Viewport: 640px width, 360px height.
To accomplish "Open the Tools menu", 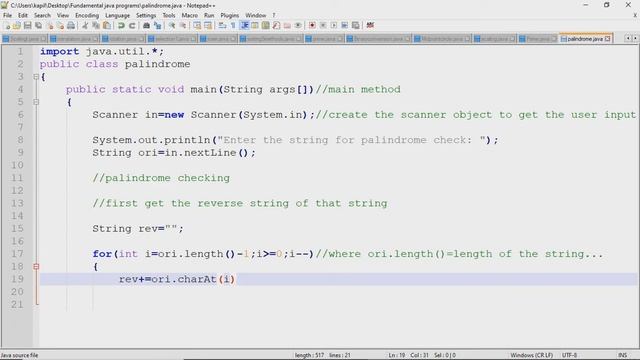I will click(169, 15).
